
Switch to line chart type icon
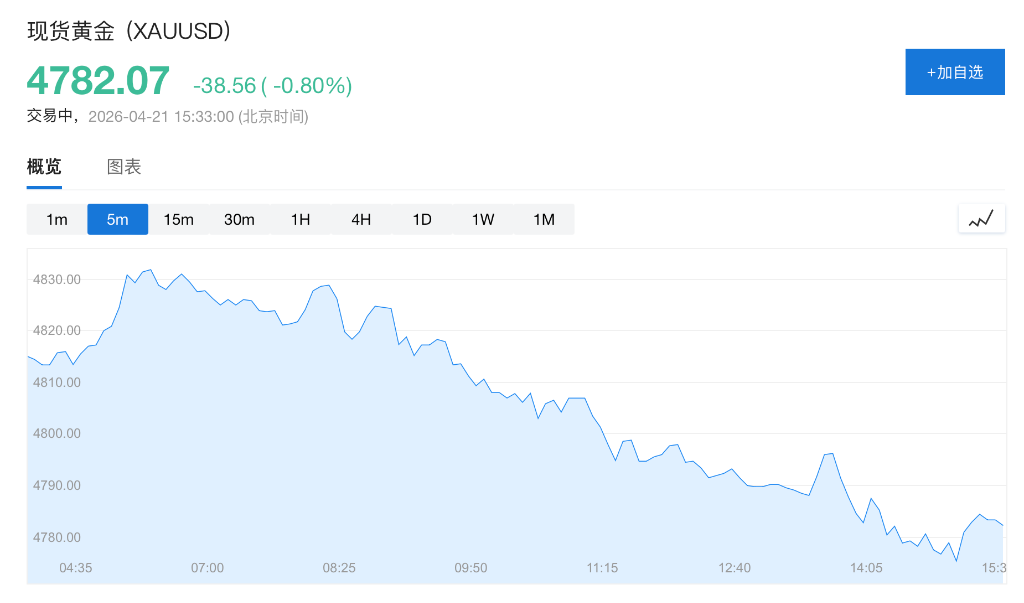[981, 218]
